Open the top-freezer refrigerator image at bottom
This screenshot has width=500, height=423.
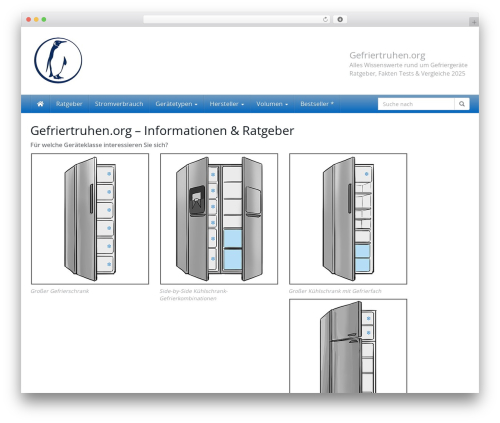pyautogui.click(x=348, y=346)
